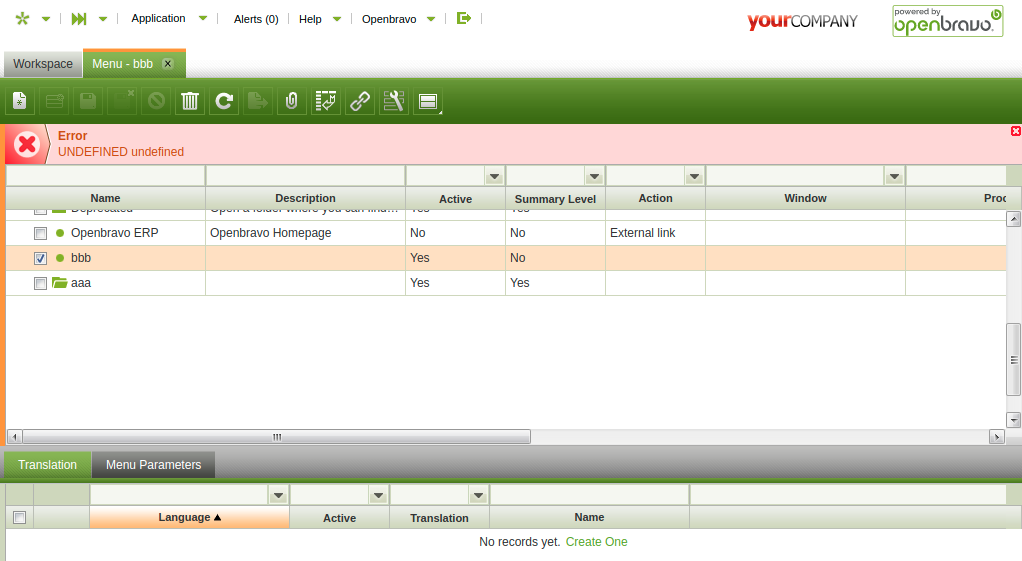This screenshot has width=1022, height=561.
Task: Click the vertical scrollbar thumb
Action: [1014, 360]
